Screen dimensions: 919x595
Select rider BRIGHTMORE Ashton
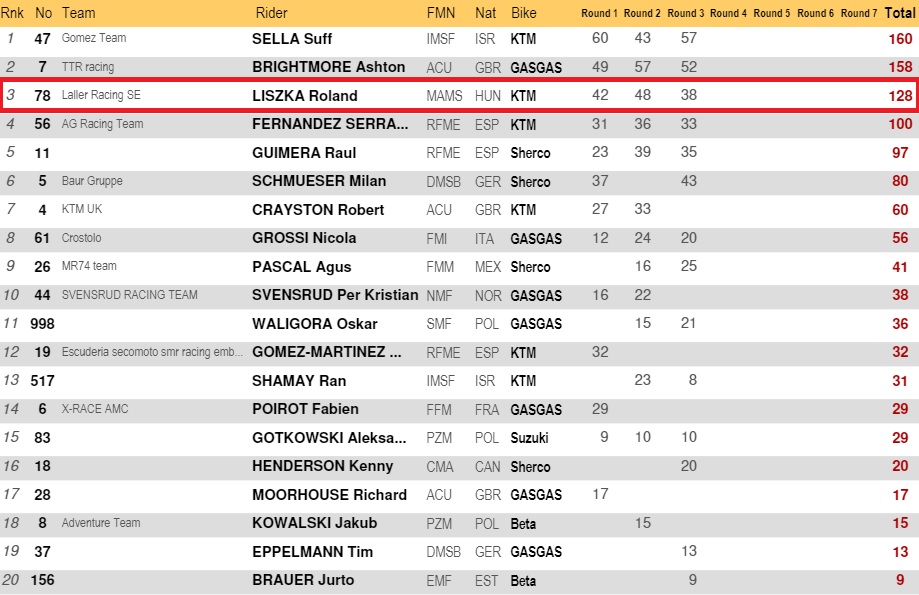tap(328, 67)
